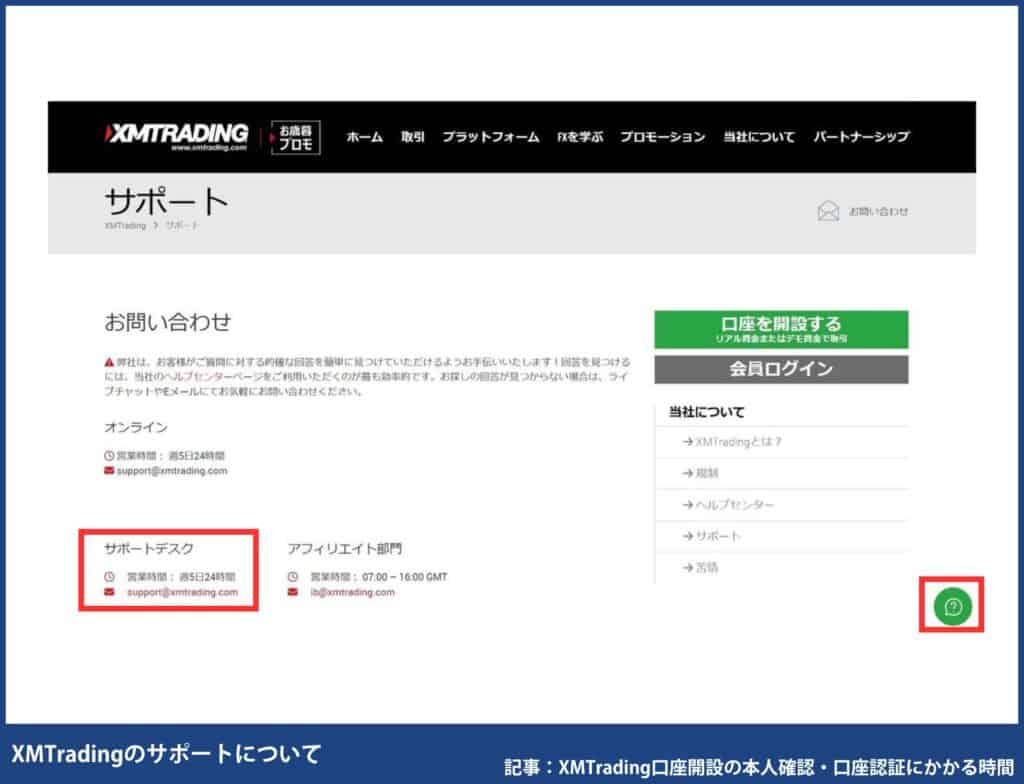The image size is (1024, 784).
Task: Open the 当社について menu
Action: pyautogui.click(x=759, y=137)
